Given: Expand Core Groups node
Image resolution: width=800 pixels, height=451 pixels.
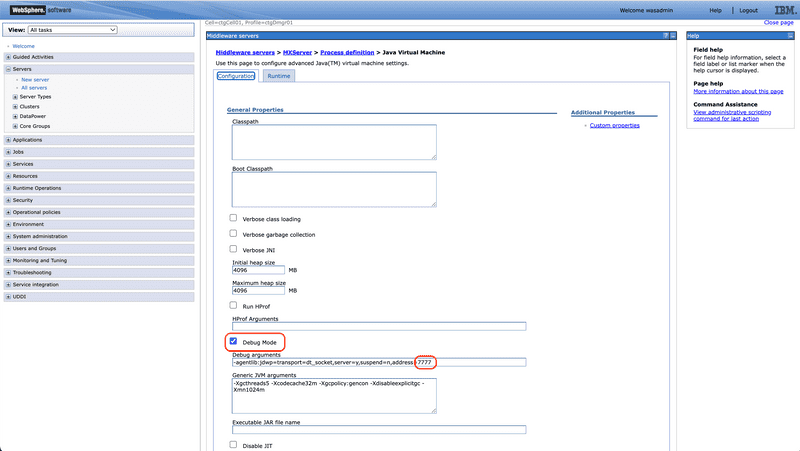Looking at the screenshot, I should point(15,126).
